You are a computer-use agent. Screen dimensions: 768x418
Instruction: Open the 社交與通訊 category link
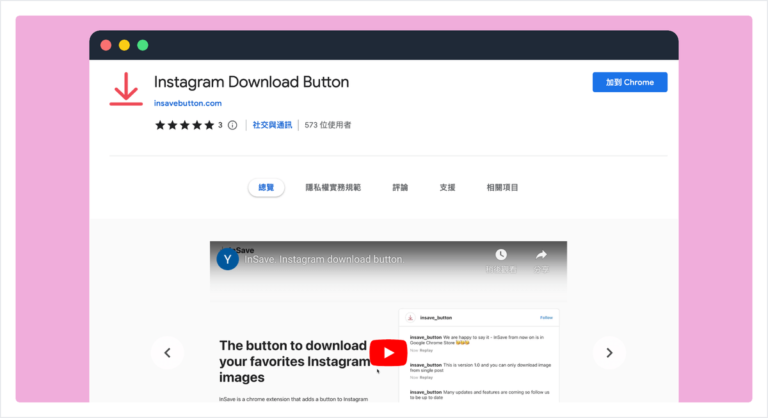click(272, 125)
